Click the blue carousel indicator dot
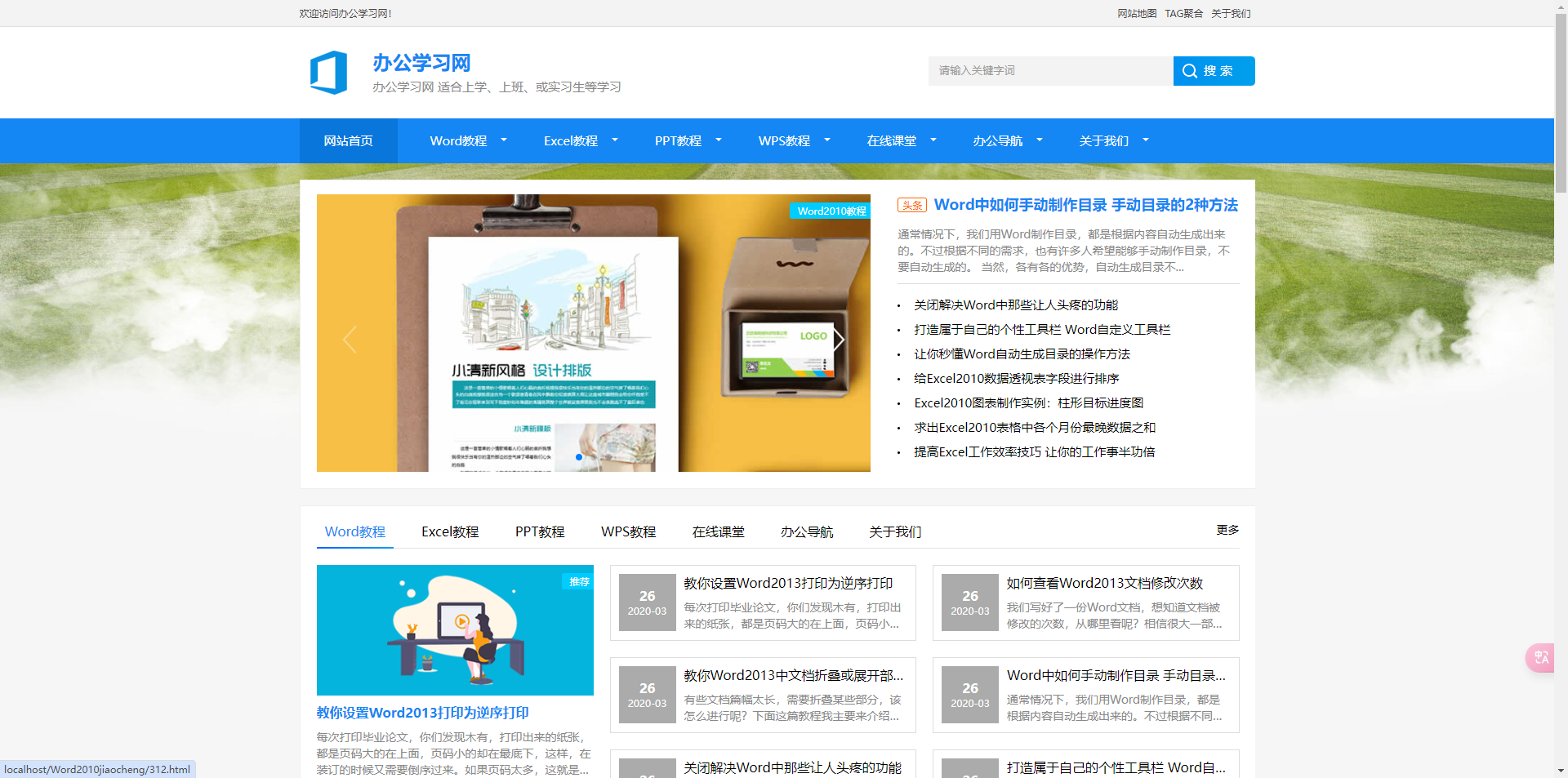 (578, 457)
